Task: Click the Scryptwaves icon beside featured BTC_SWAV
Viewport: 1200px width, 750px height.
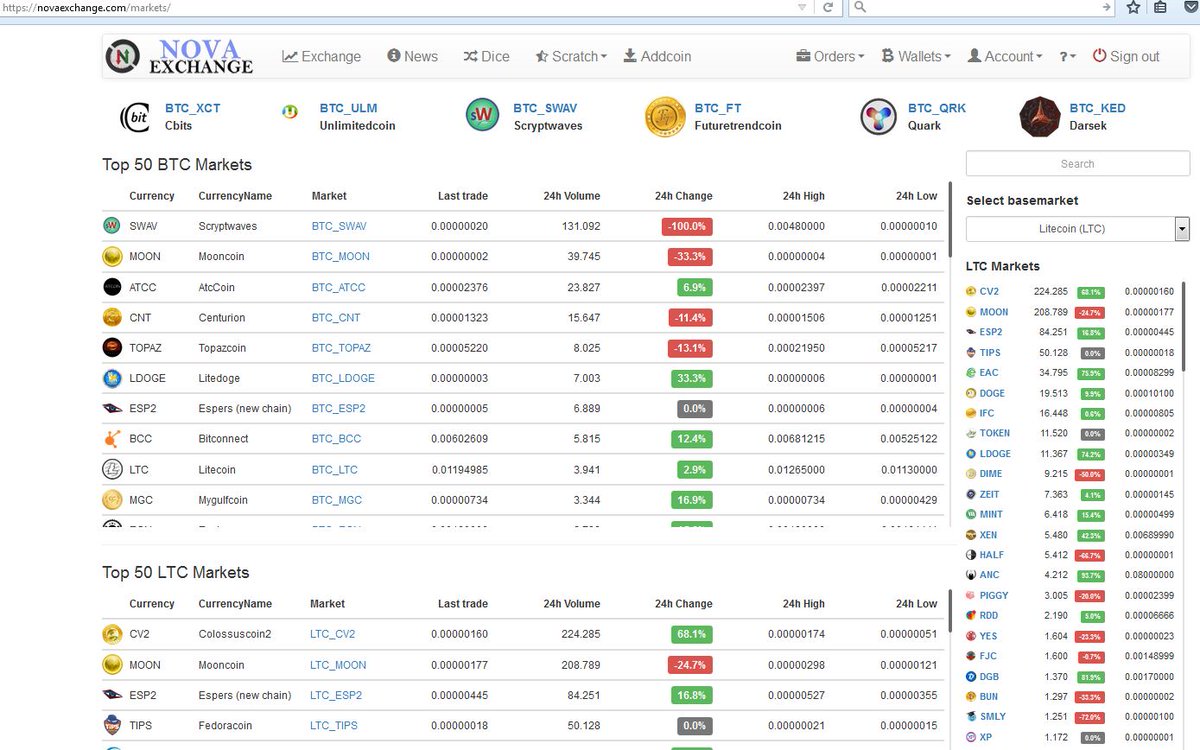Action: tap(482, 117)
